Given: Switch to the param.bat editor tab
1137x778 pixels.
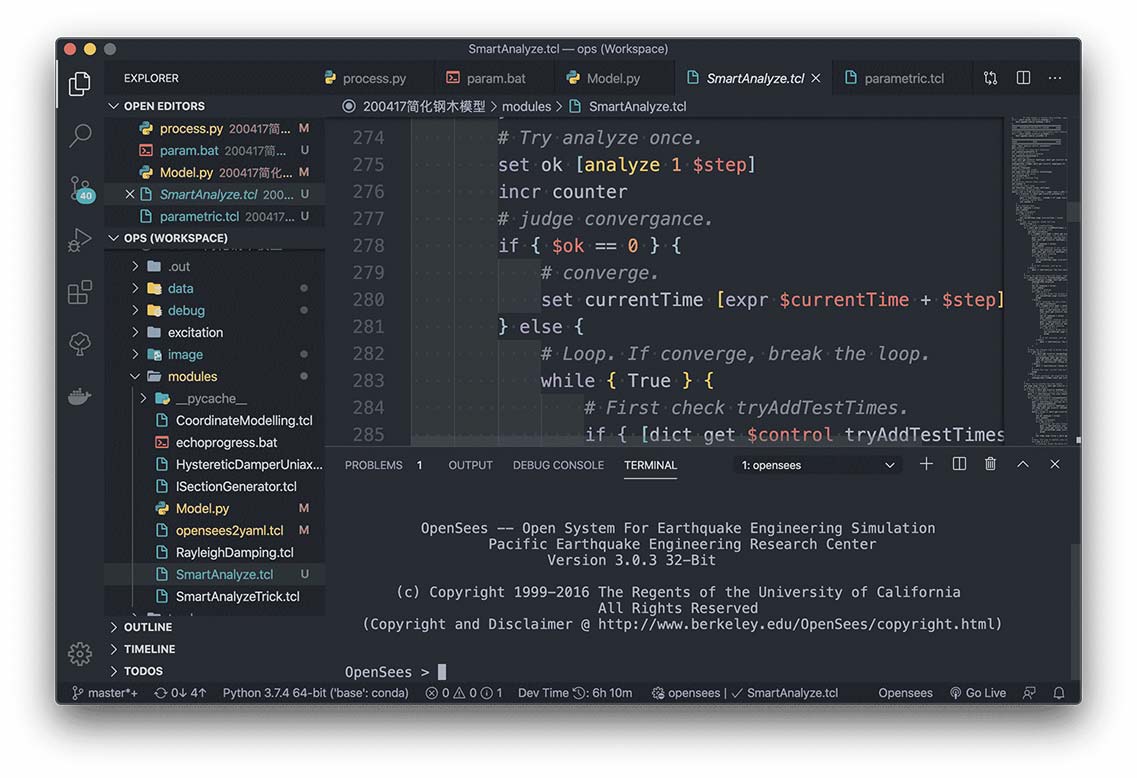Looking at the screenshot, I should coord(495,78).
